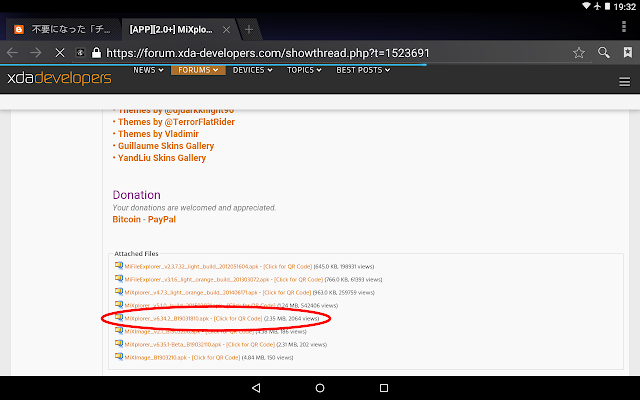Click attachment icon for MiFileExplorer_v3.1.6 file
Viewport: 640px width, 400px height.
119,279
